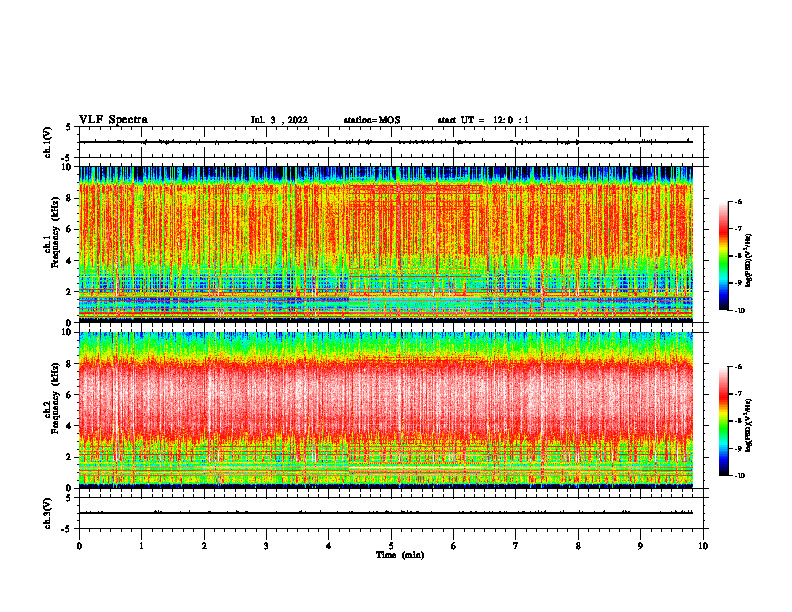This screenshot has width=792, height=612.
Task: Click the ch.1 frequency tick label "8"
Action: point(69,198)
